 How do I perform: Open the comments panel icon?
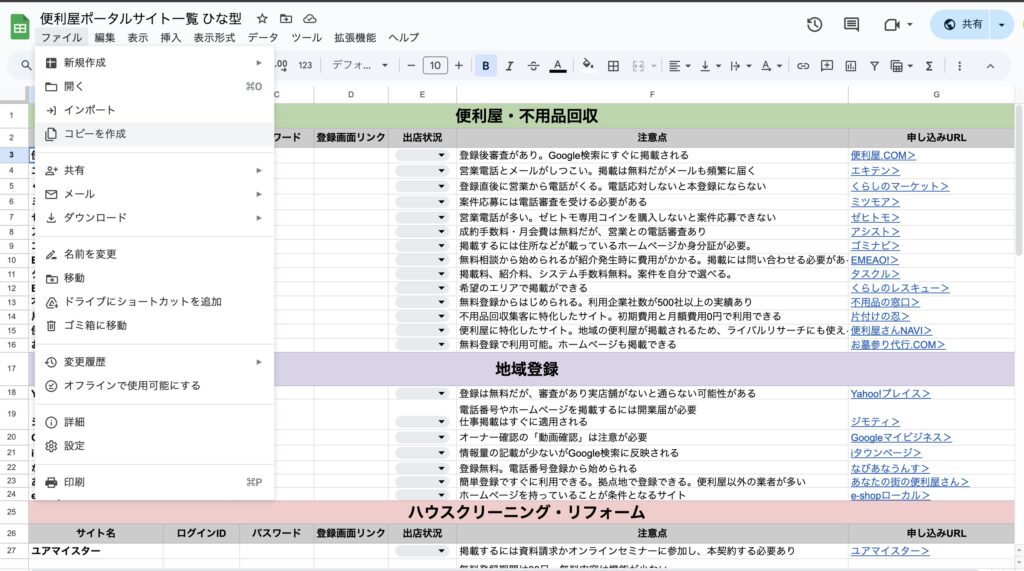tap(851, 25)
